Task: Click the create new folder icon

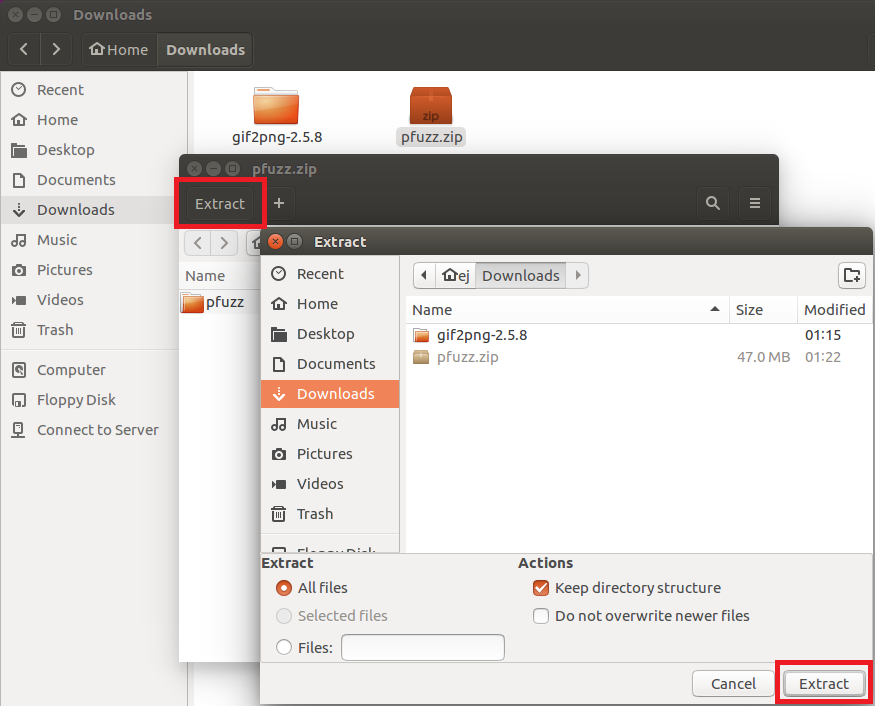Action: pos(851,276)
